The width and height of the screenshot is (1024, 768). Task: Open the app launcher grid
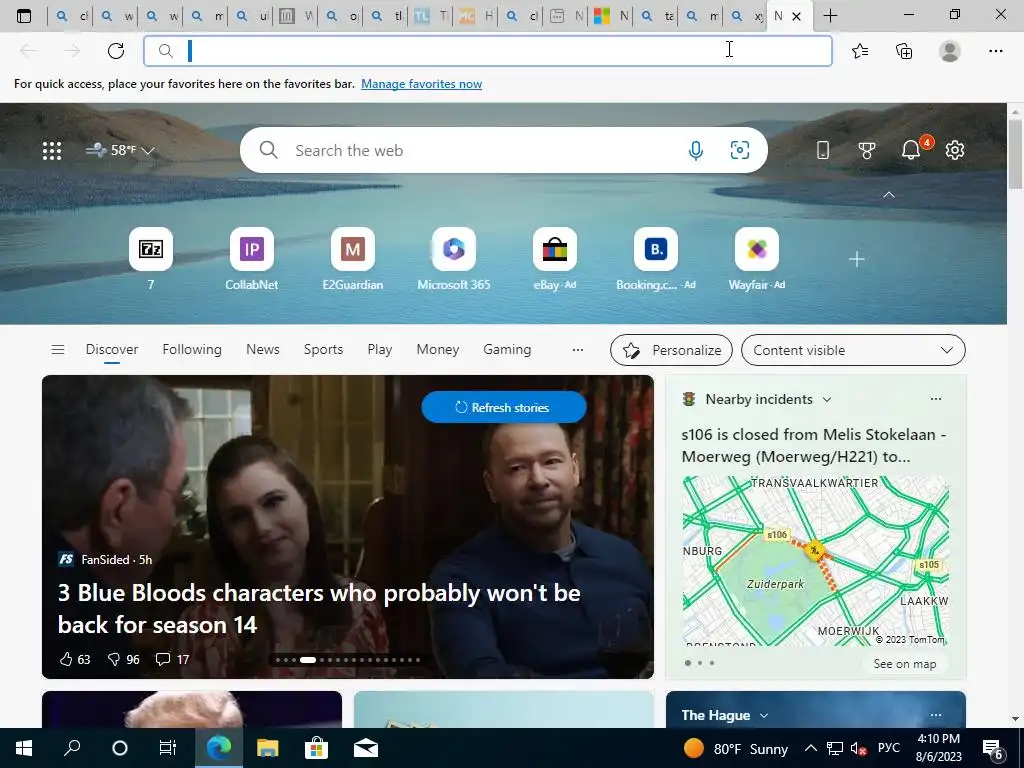tap(52, 151)
